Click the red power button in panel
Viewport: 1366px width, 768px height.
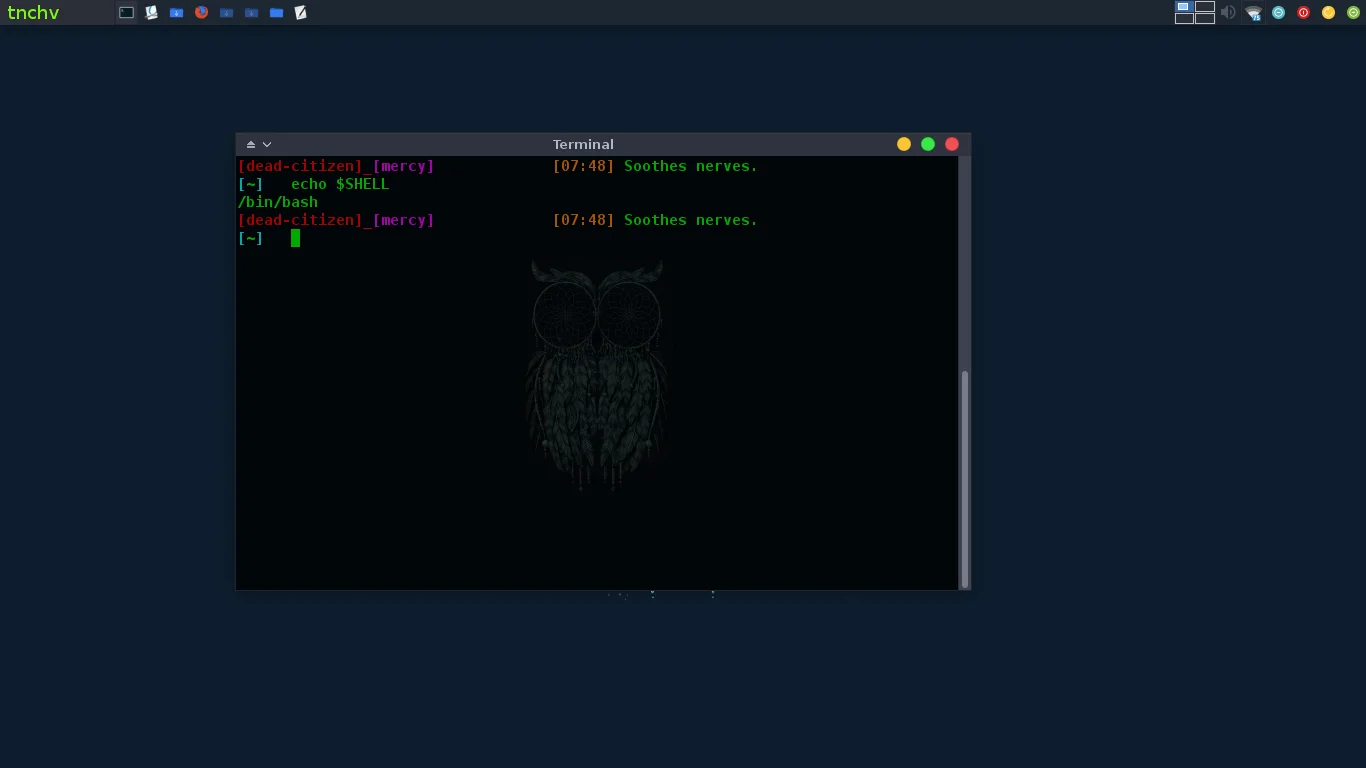point(1303,13)
